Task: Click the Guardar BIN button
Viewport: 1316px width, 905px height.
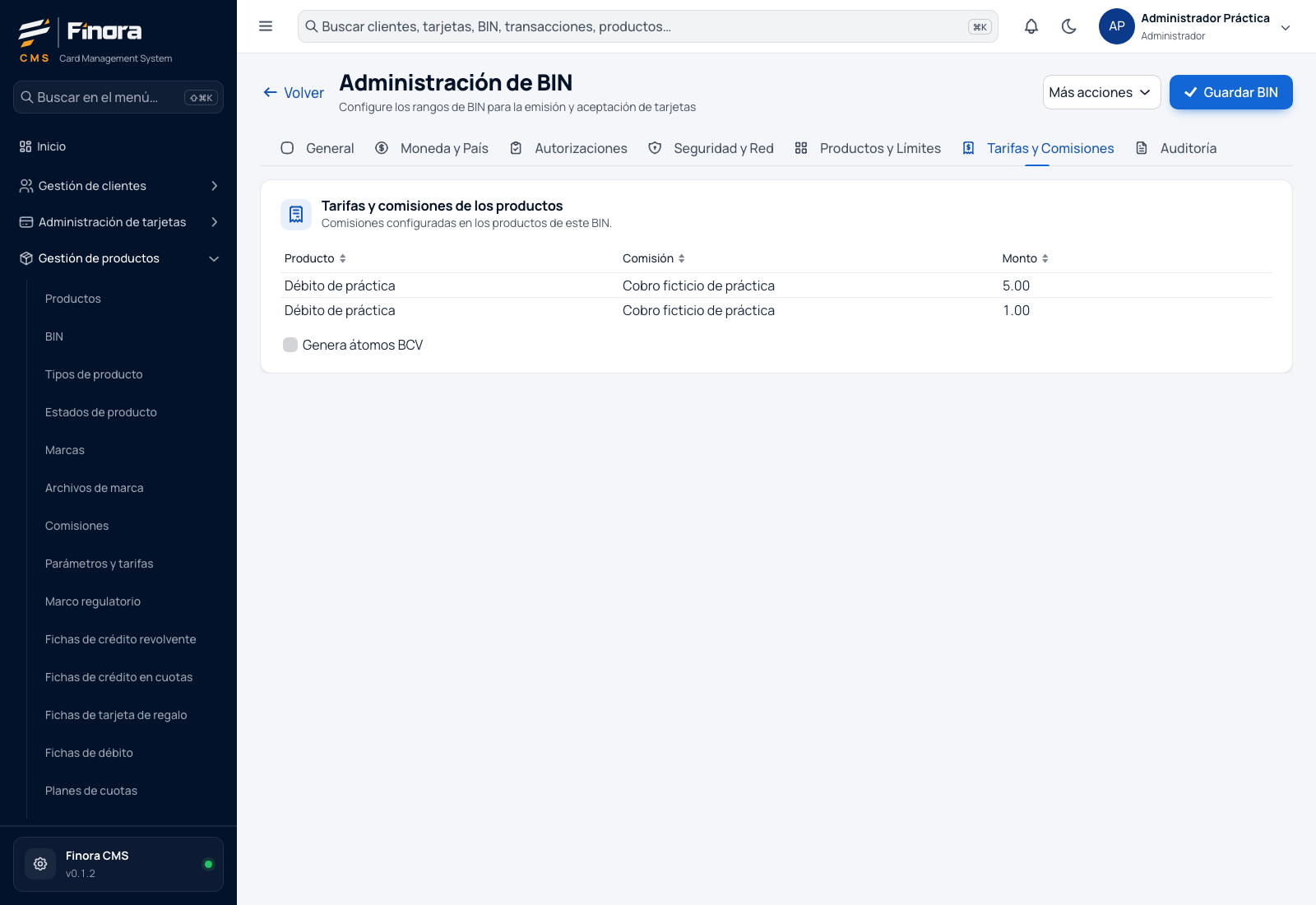Action: pyautogui.click(x=1231, y=92)
